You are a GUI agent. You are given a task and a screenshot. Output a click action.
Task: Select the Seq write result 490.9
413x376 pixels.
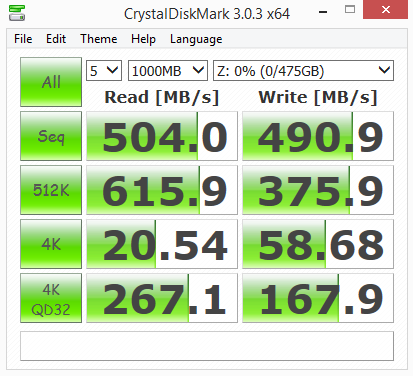click(318, 136)
